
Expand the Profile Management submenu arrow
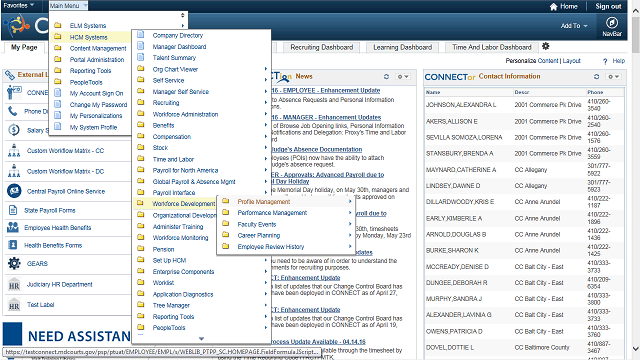[350, 201]
